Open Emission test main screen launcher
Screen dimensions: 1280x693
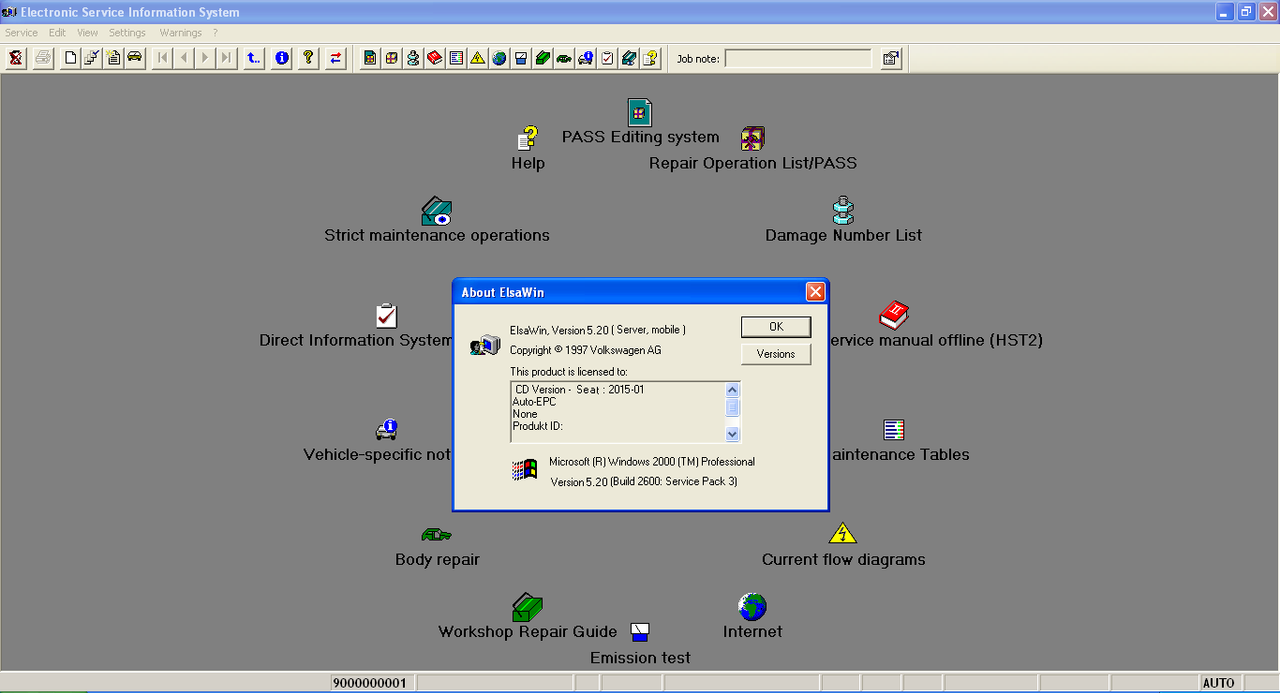tap(640, 645)
